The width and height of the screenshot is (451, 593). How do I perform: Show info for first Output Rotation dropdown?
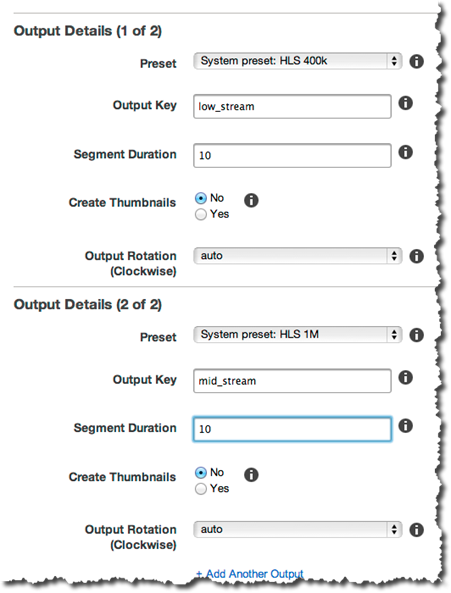[x=416, y=256]
